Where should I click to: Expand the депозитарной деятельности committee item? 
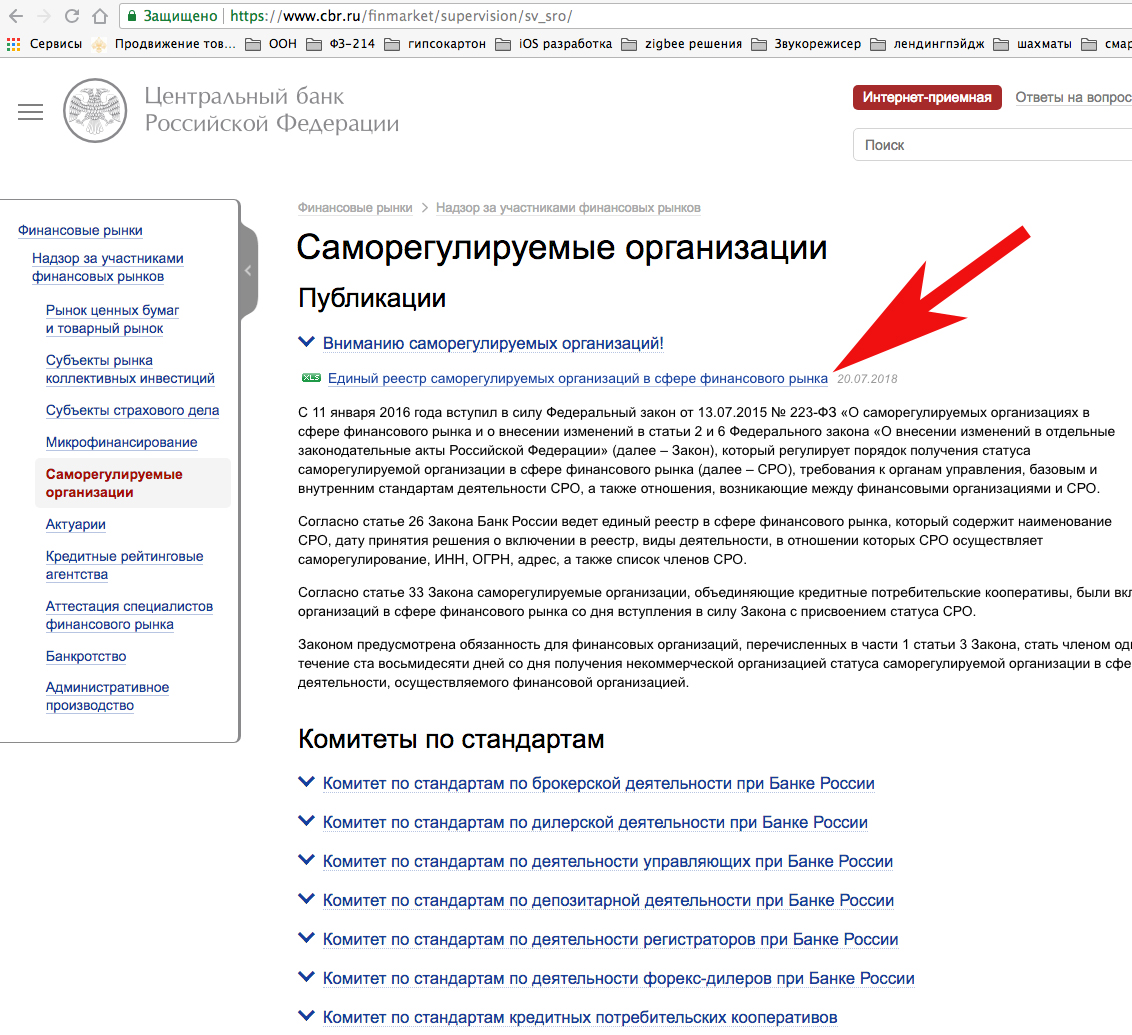[608, 901]
